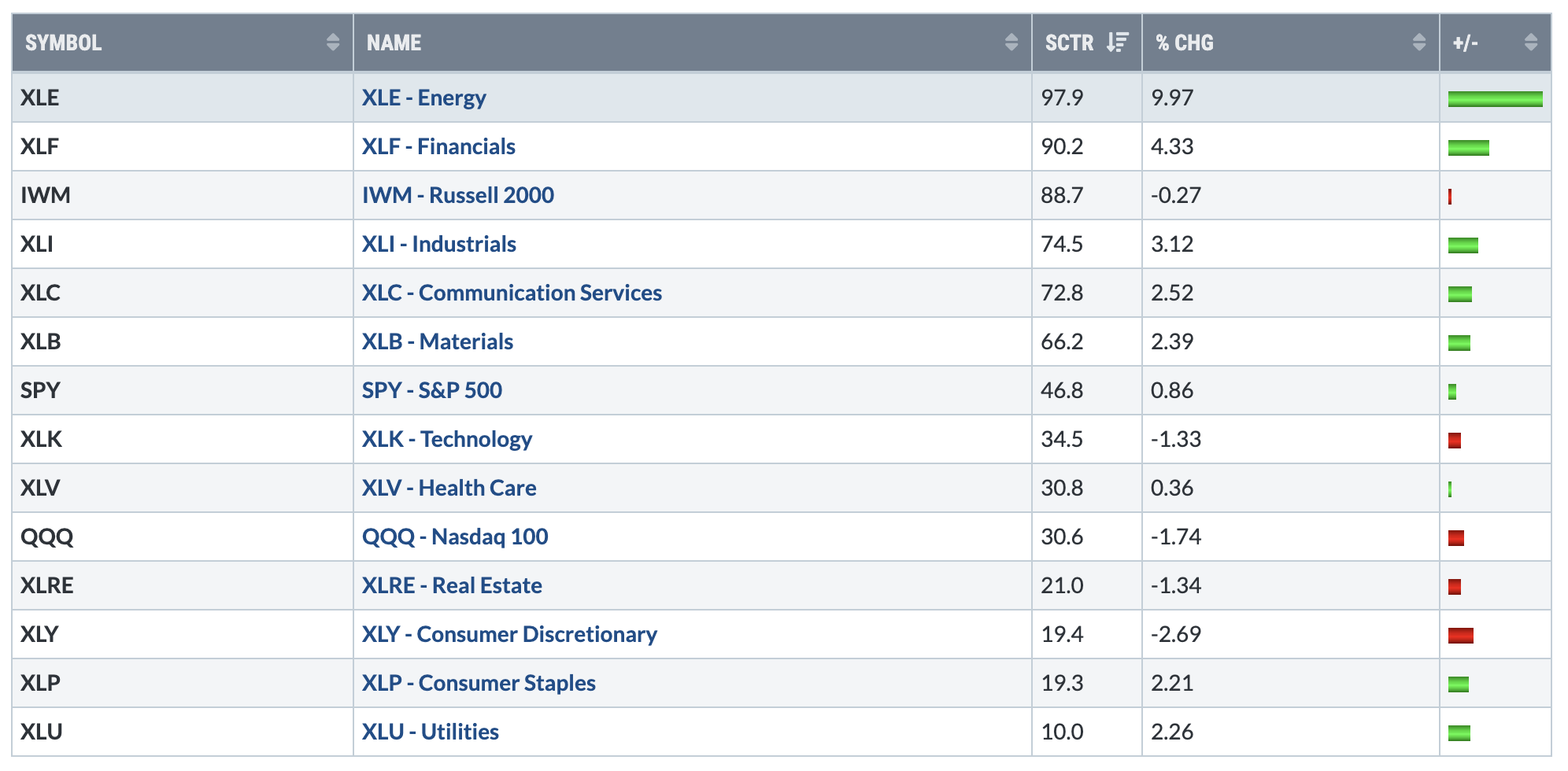Image resolution: width=1568 pixels, height=771 pixels.
Task: Click the green bar in XLE row
Action: point(1495,98)
